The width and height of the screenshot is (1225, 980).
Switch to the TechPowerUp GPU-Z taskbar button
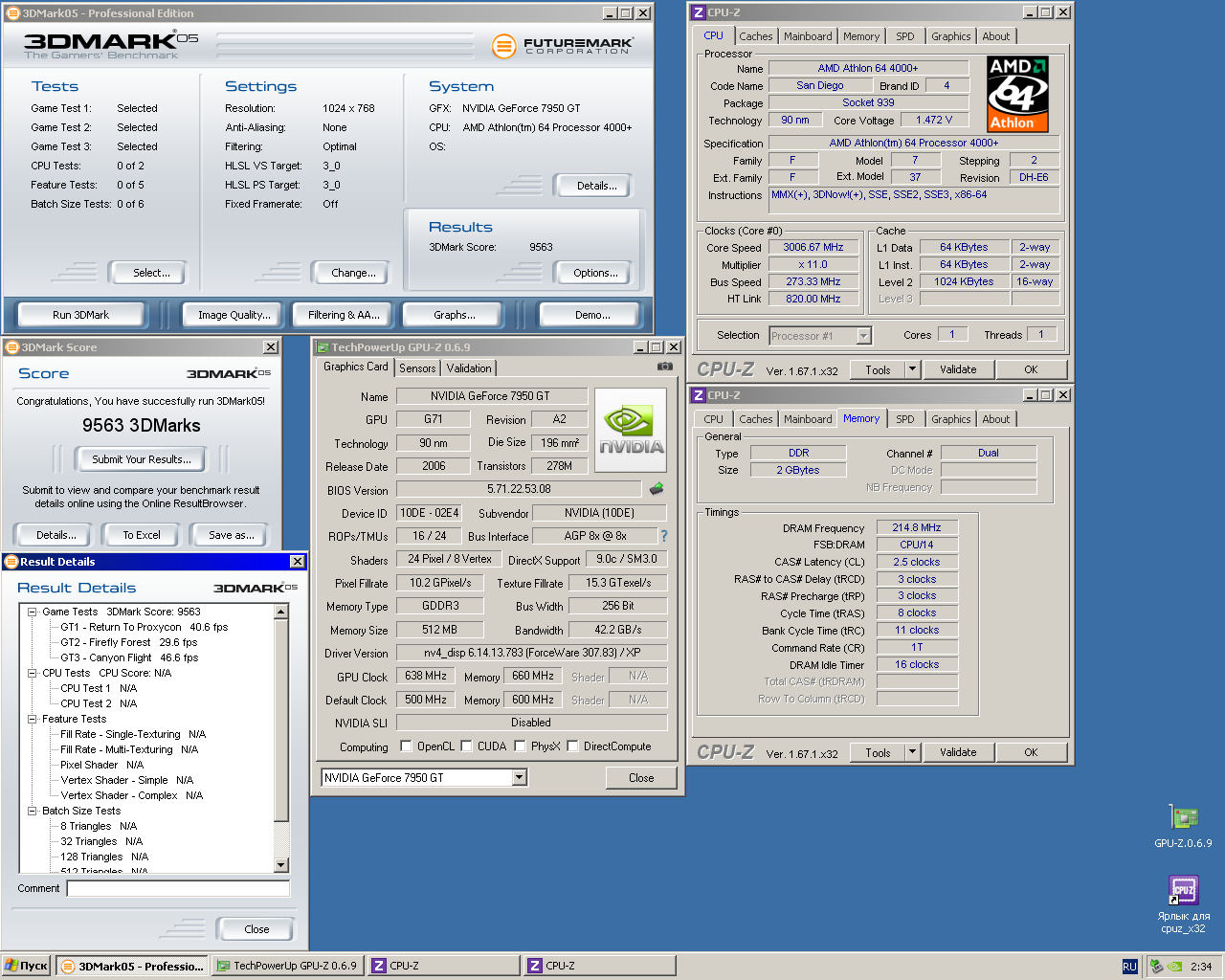click(x=287, y=967)
